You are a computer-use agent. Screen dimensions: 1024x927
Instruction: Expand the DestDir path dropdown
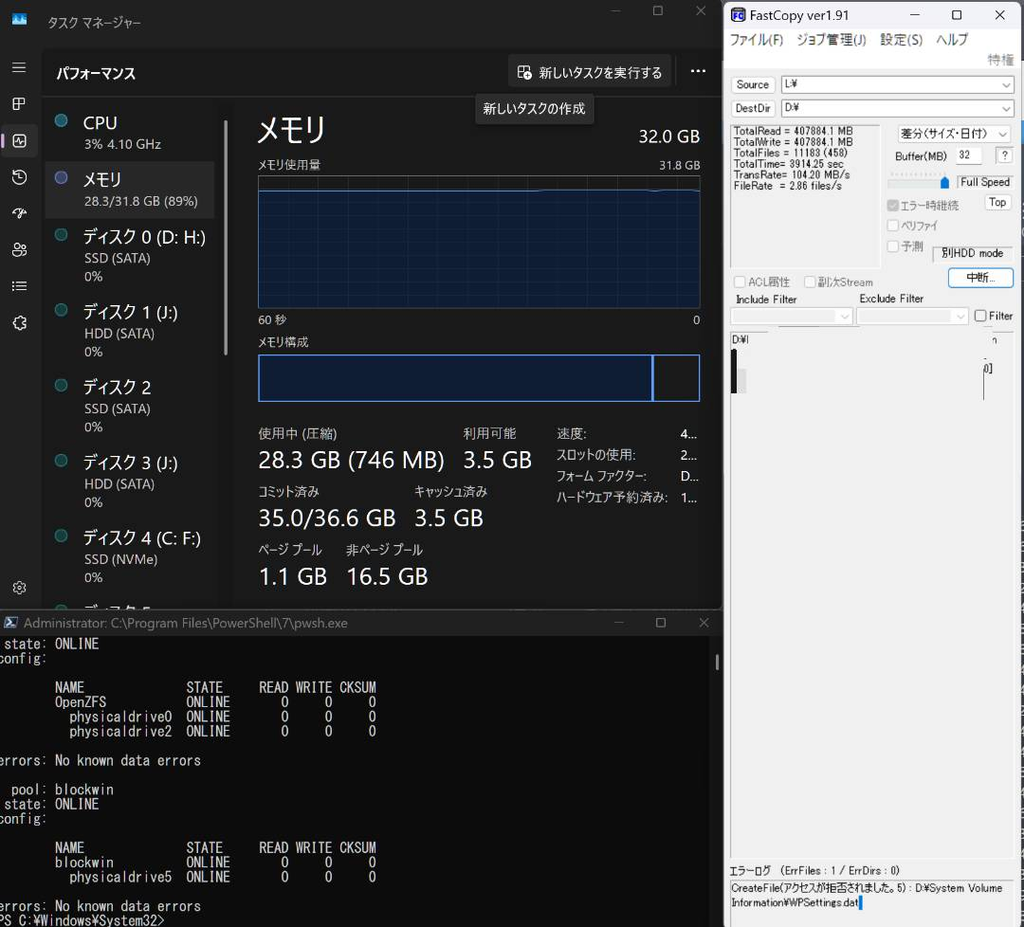pyautogui.click(x=1006, y=108)
